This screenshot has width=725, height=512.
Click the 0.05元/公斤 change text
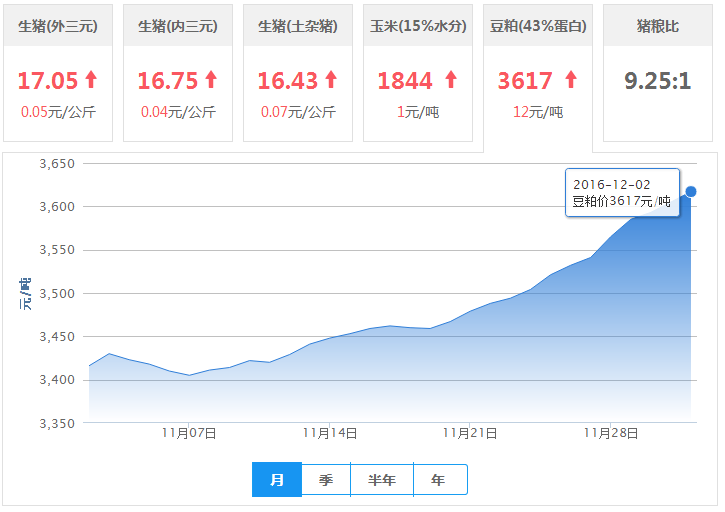pyautogui.click(x=58, y=111)
